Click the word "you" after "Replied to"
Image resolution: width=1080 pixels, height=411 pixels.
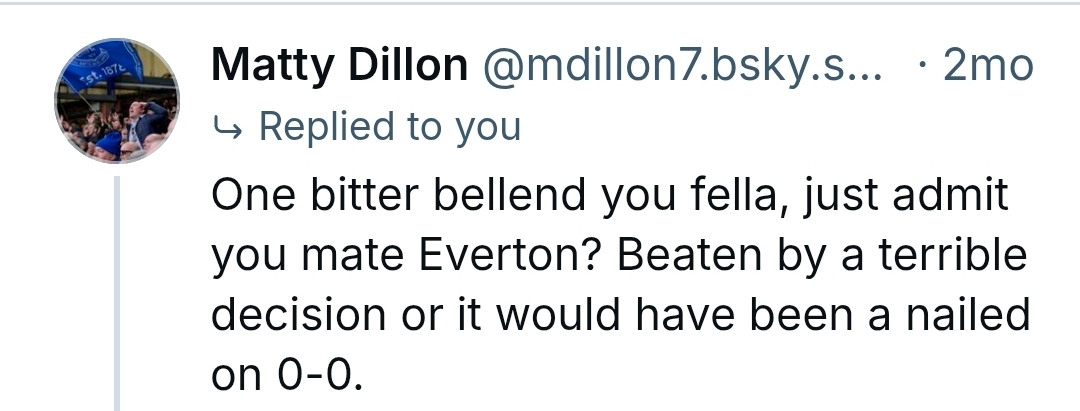(x=489, y=127)
